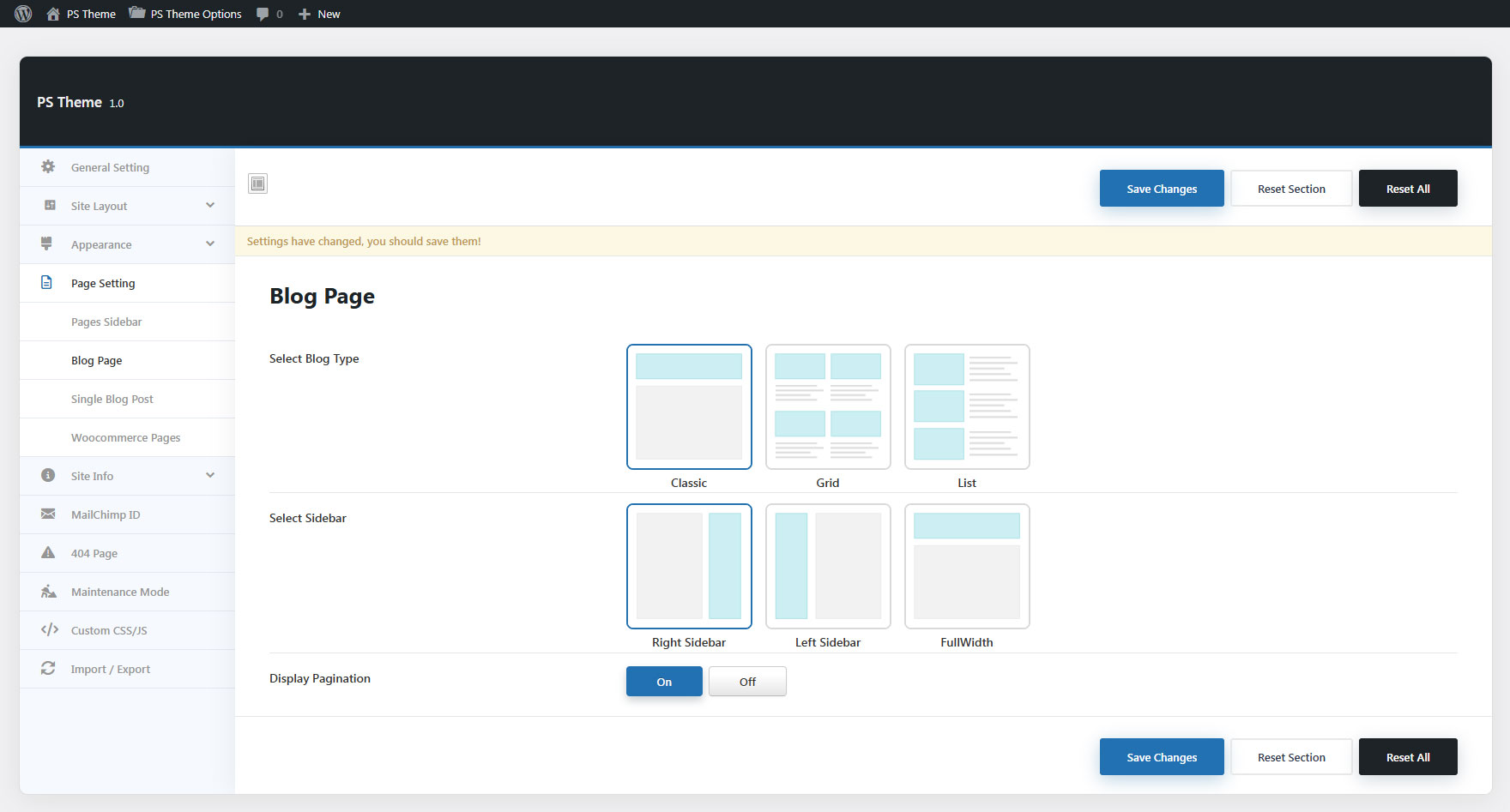Click the MailChimp ID envelope icon
The height and width of the screenshot is (812, 1510).
coord(48,514)
